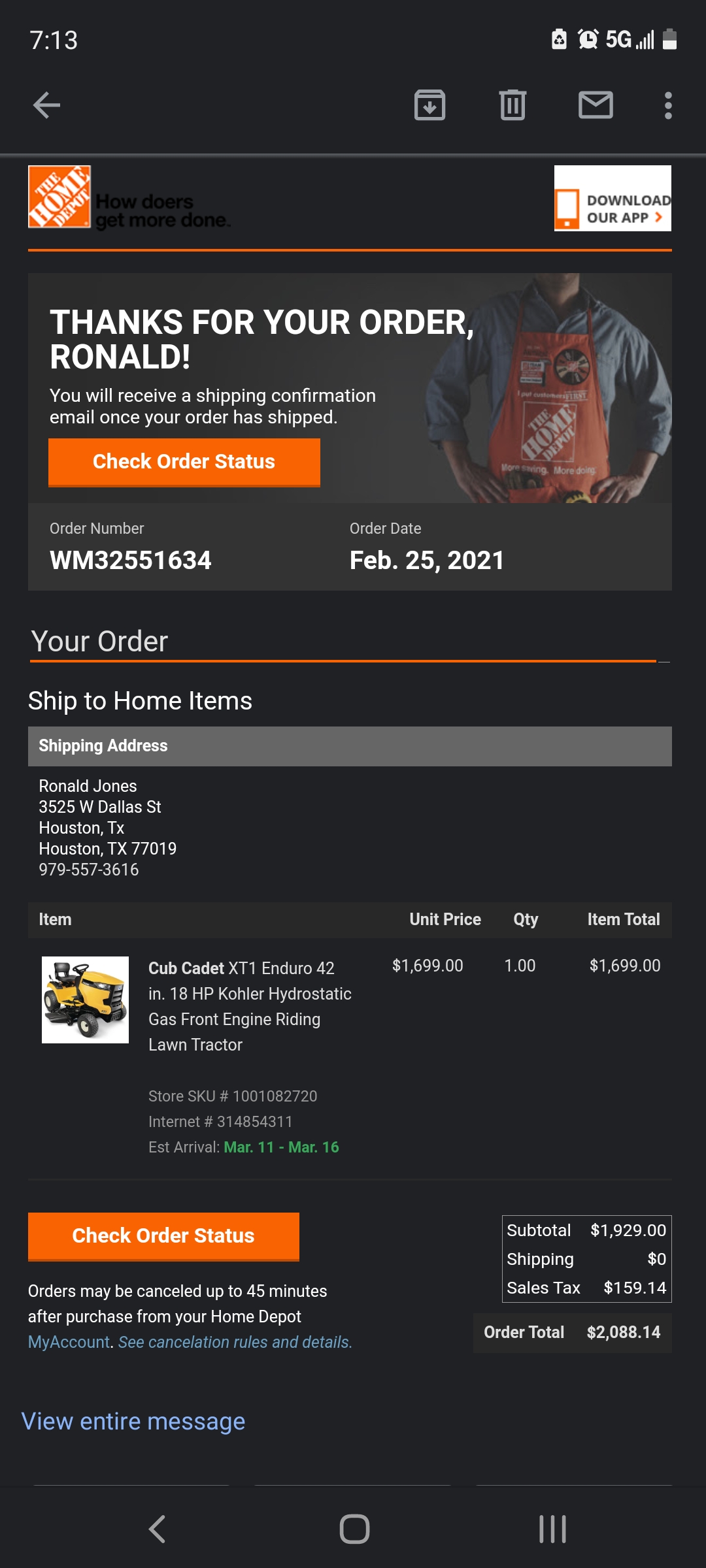Open See cancelation rules and details link

pyautogui.click(x=235, y=1342)
